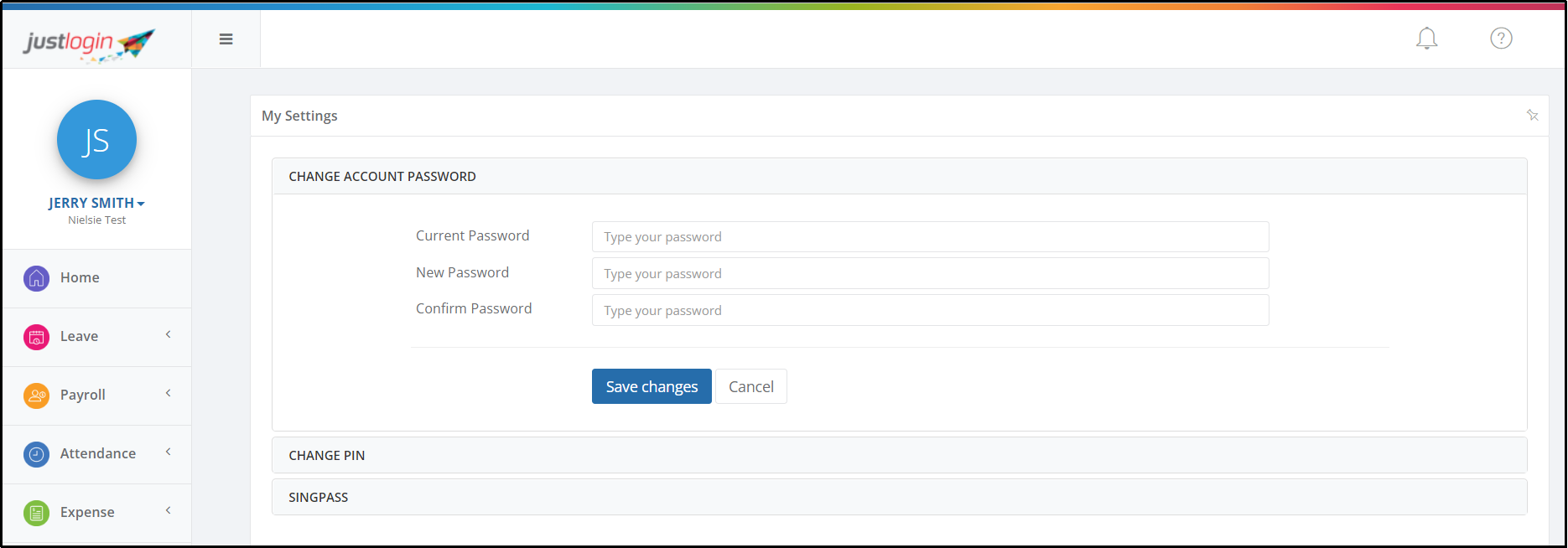This screenshot has height=548, width=1568.
Task: Click the Nielsie Test company label
Action: [96, 220]
